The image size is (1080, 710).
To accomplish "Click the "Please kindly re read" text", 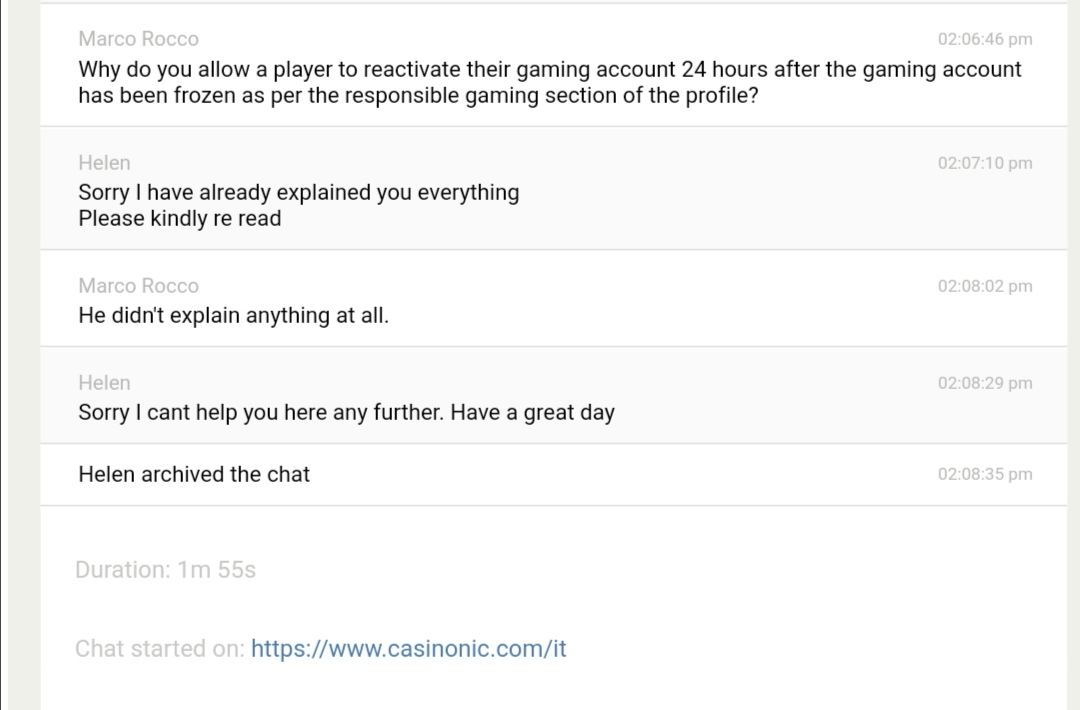I will [179, 219].
